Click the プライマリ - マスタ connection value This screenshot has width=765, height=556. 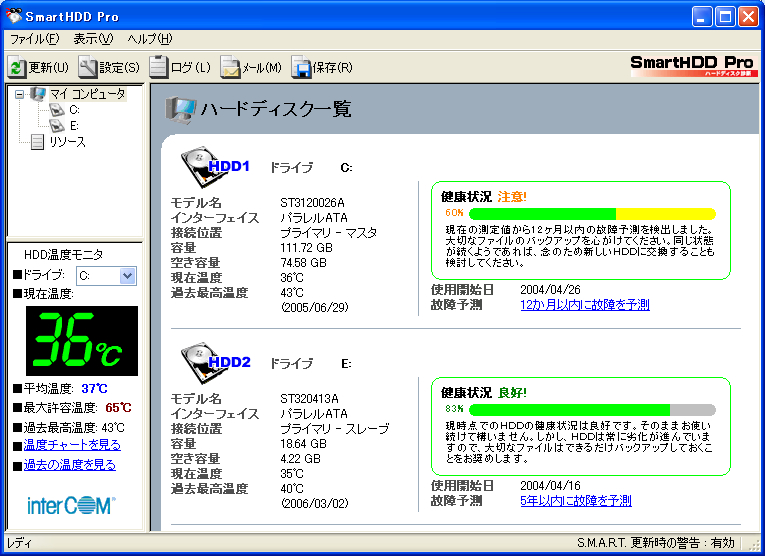coord(329,233)
